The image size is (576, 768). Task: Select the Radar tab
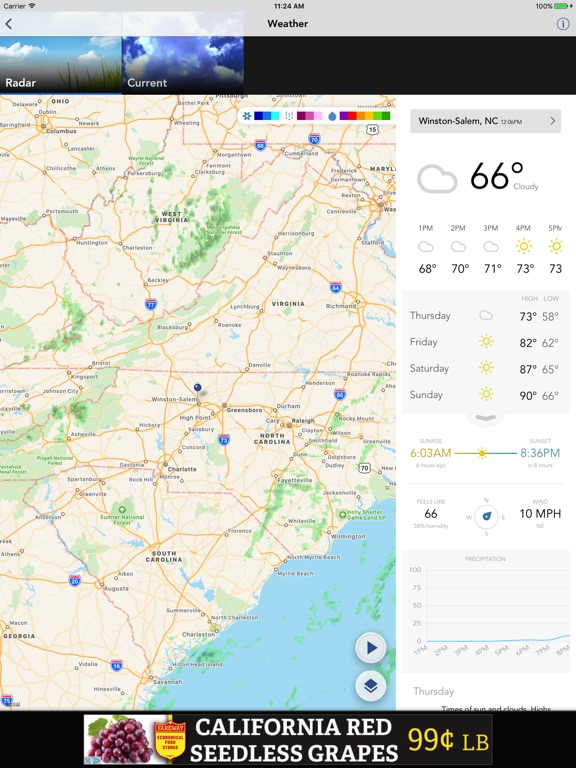click(61, 64)
